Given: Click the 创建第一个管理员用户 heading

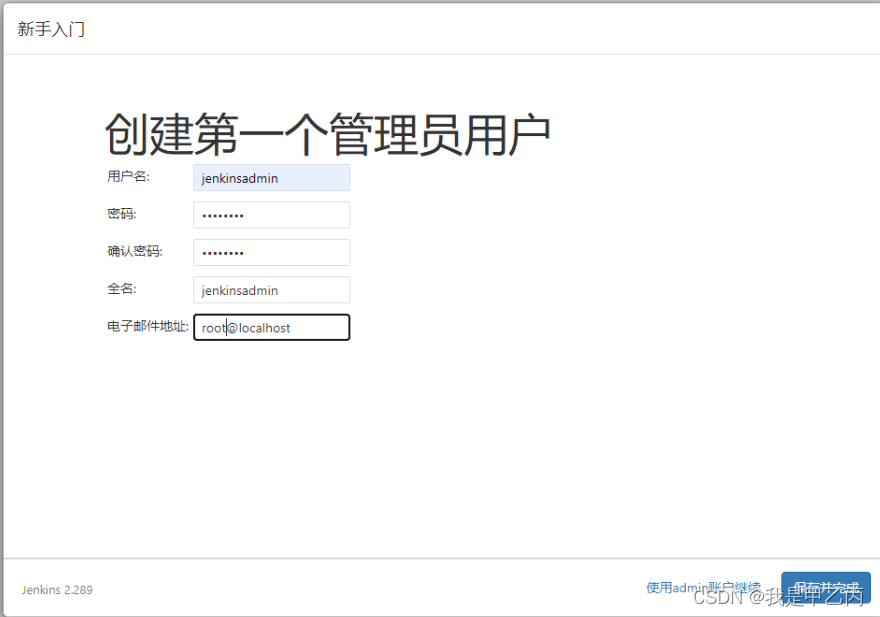Looking at the screenshot, I should point(328,135).
